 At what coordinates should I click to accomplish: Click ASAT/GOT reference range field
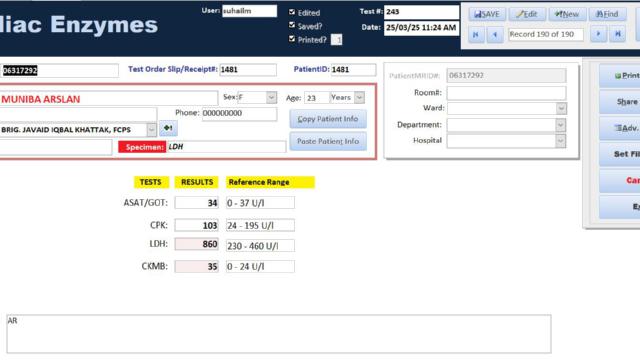point(260,203)
